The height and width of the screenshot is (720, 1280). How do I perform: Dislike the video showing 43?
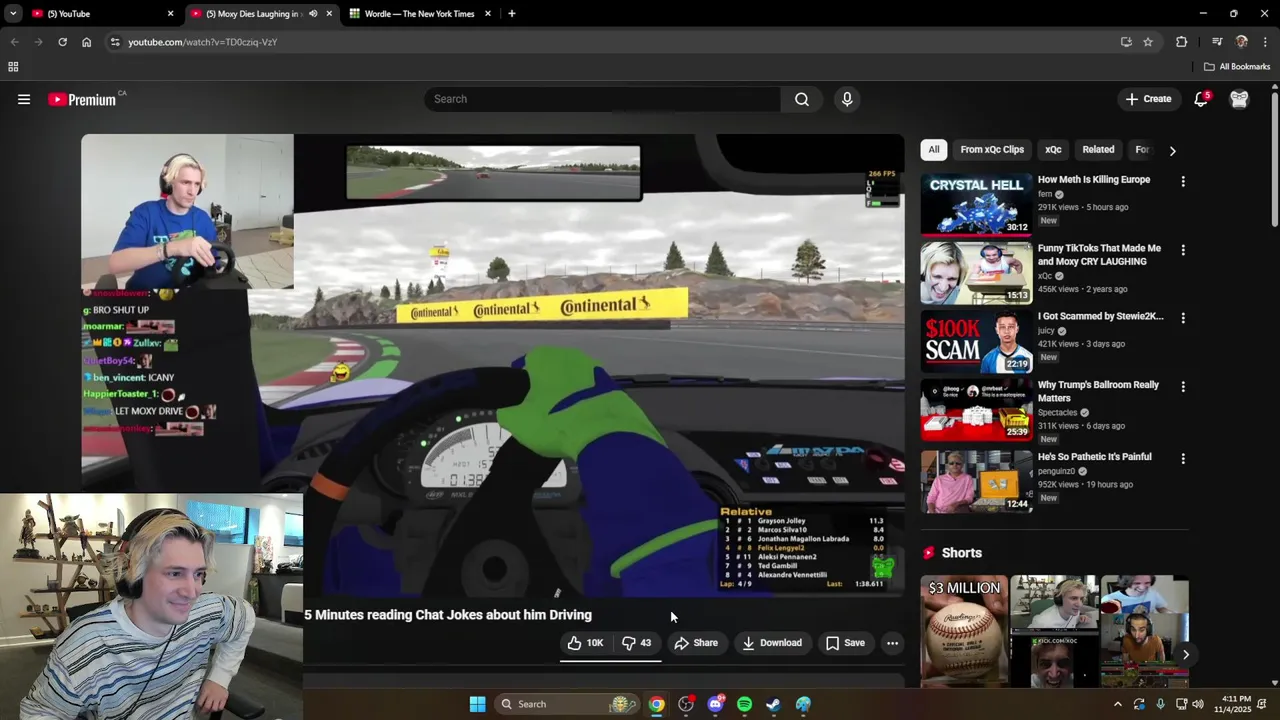(x=636, y=643)
